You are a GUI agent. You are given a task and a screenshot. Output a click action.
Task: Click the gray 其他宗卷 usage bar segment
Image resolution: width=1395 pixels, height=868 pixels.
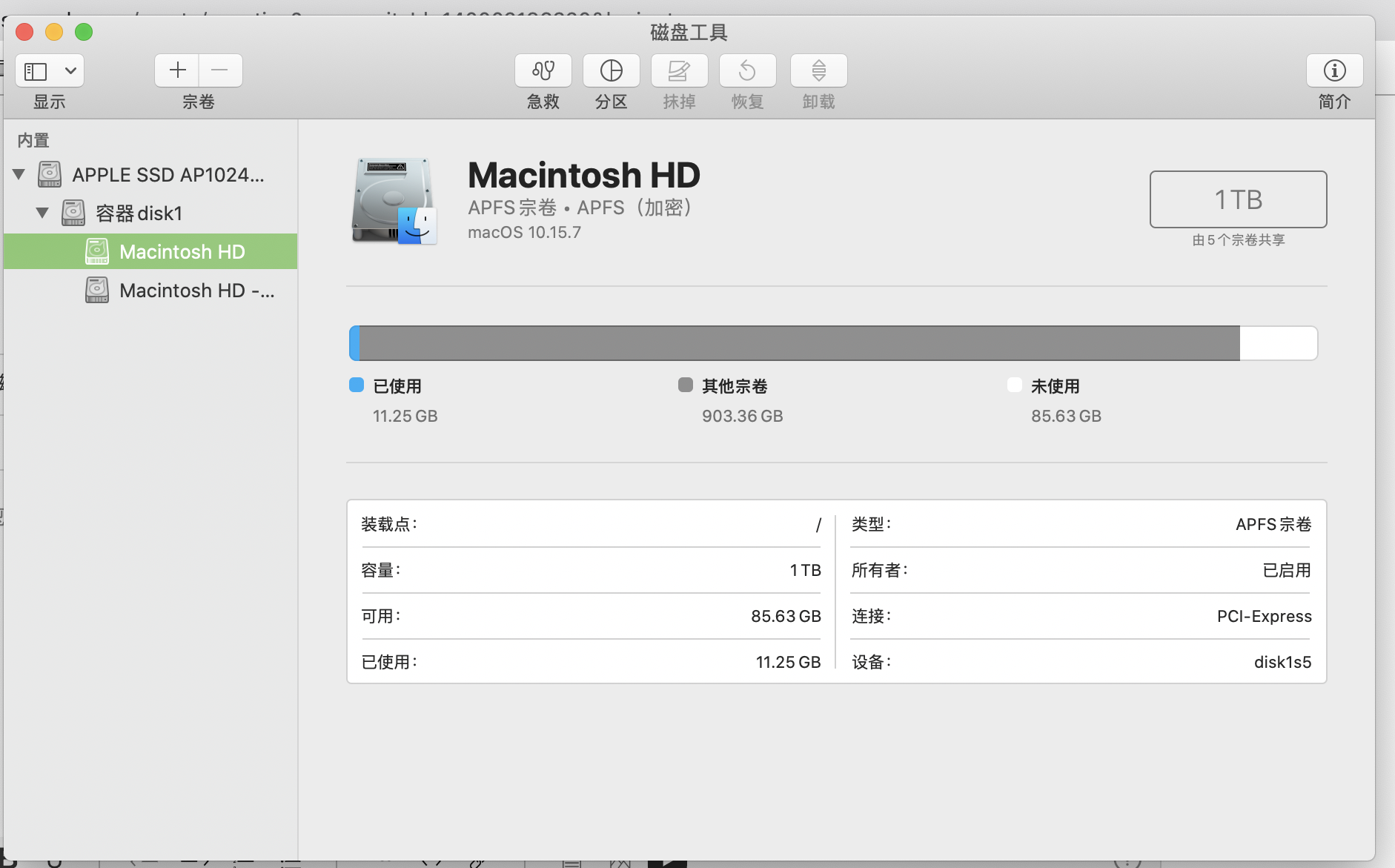799,343
